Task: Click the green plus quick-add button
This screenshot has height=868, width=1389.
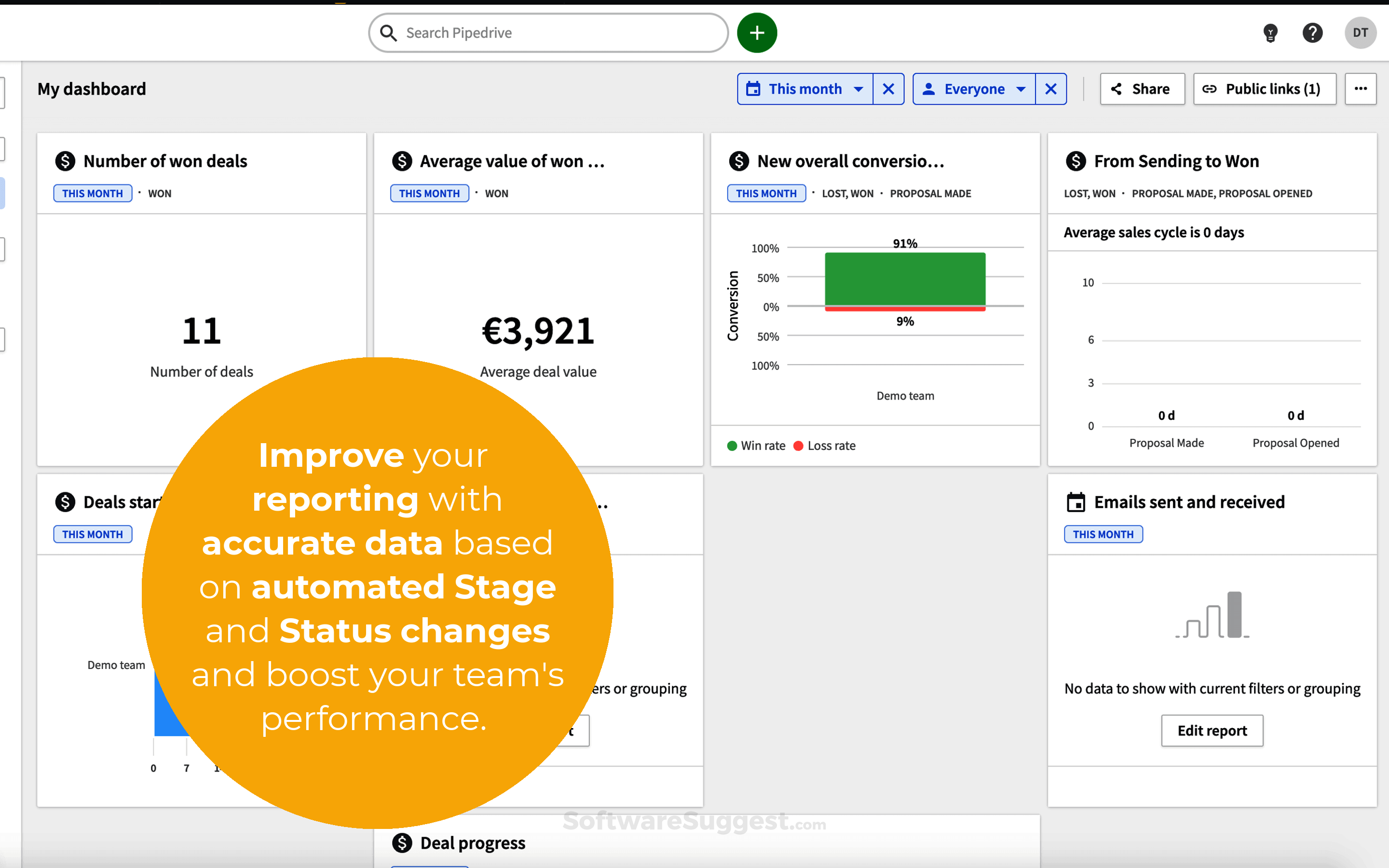Action: (757, 33)
